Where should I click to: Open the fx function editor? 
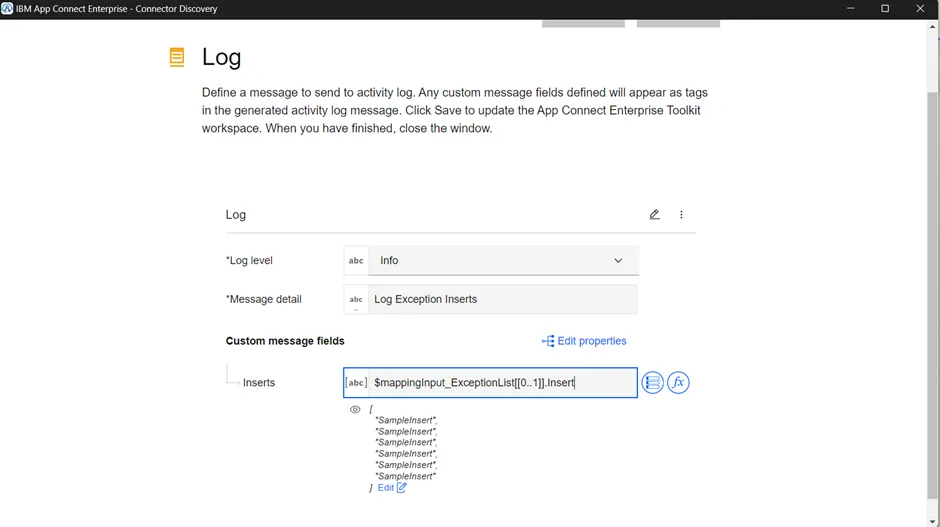[678, 383]
